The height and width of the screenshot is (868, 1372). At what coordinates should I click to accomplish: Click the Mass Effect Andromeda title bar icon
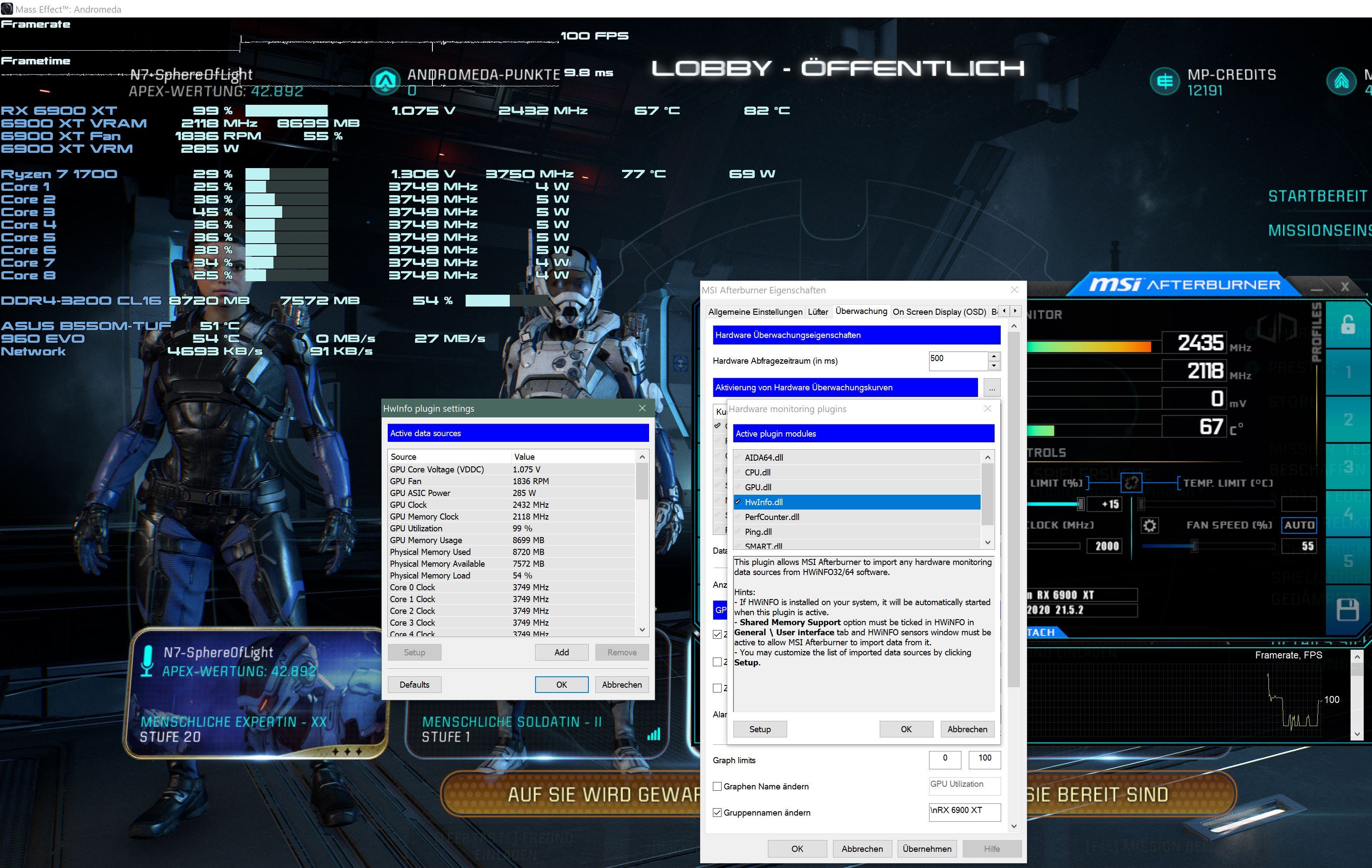pos(7,9)
